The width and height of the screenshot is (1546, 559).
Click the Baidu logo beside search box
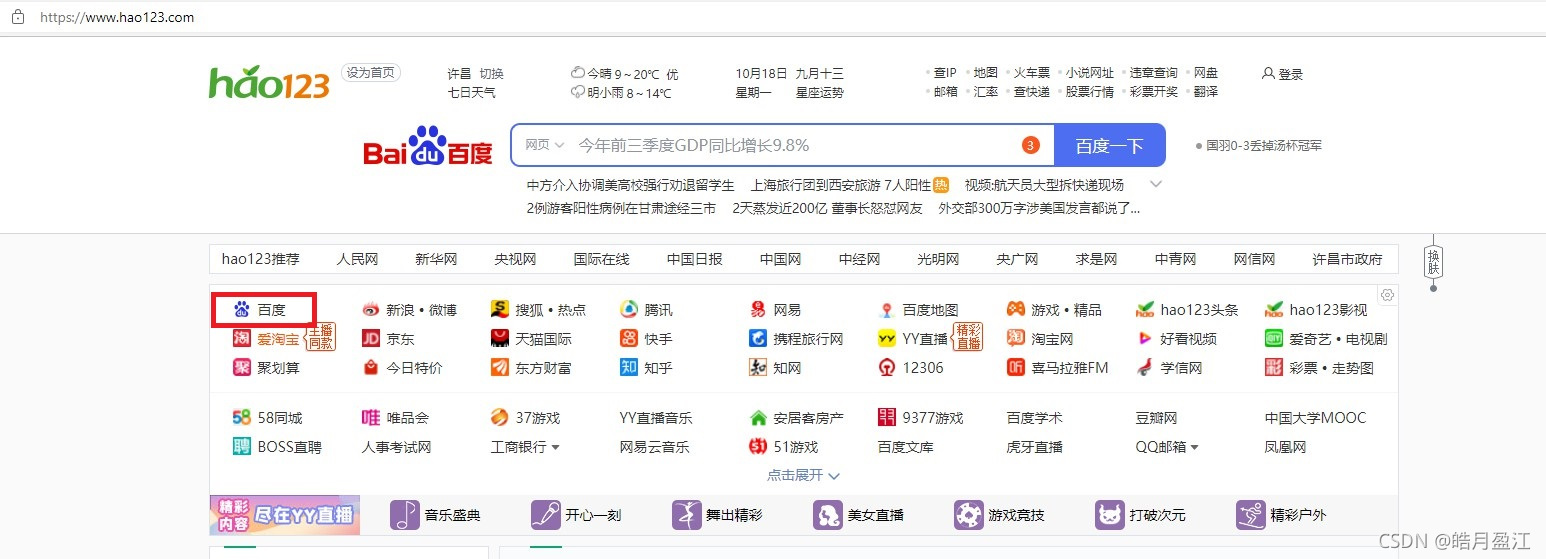pyautogui.click(x=428, y=146)
